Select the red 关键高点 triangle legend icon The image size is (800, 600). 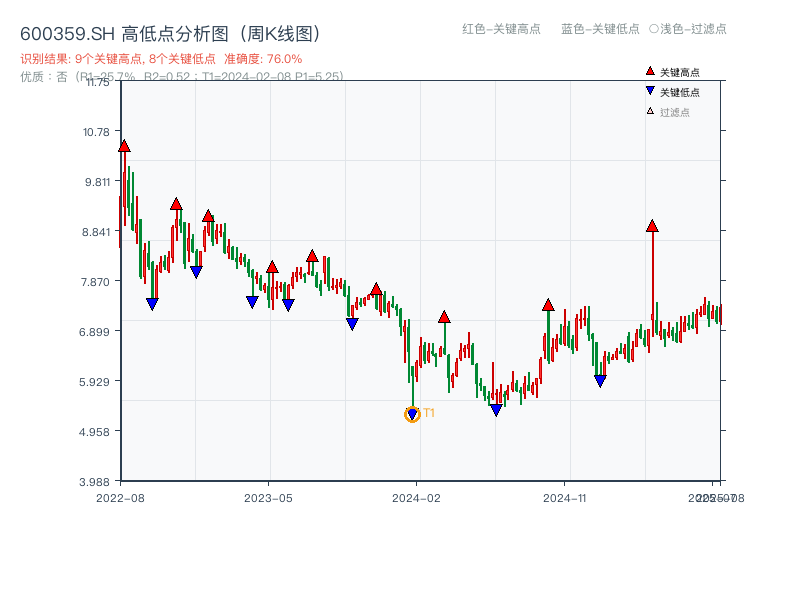[648, 71]
